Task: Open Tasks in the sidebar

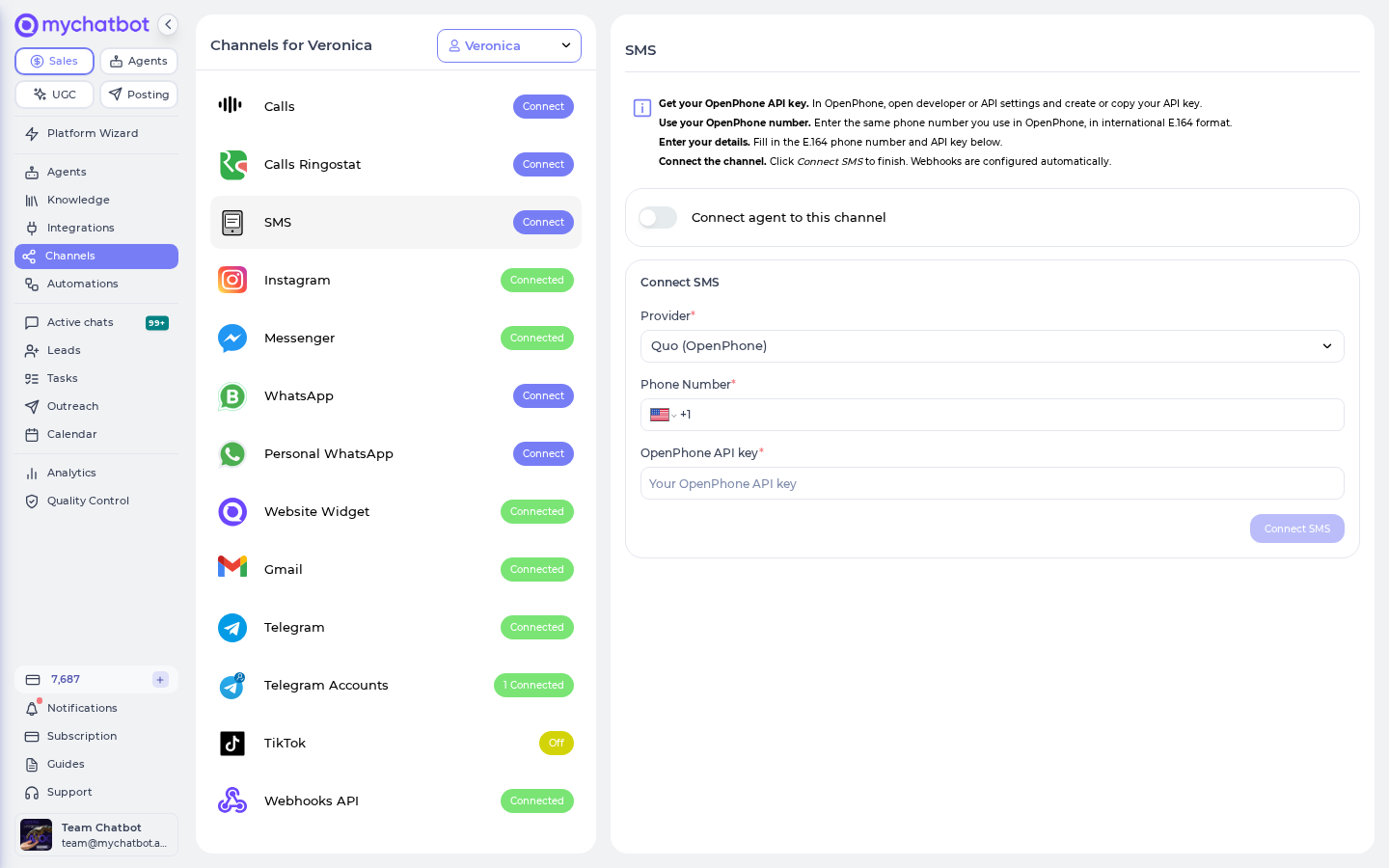Action: coord(96,379)
